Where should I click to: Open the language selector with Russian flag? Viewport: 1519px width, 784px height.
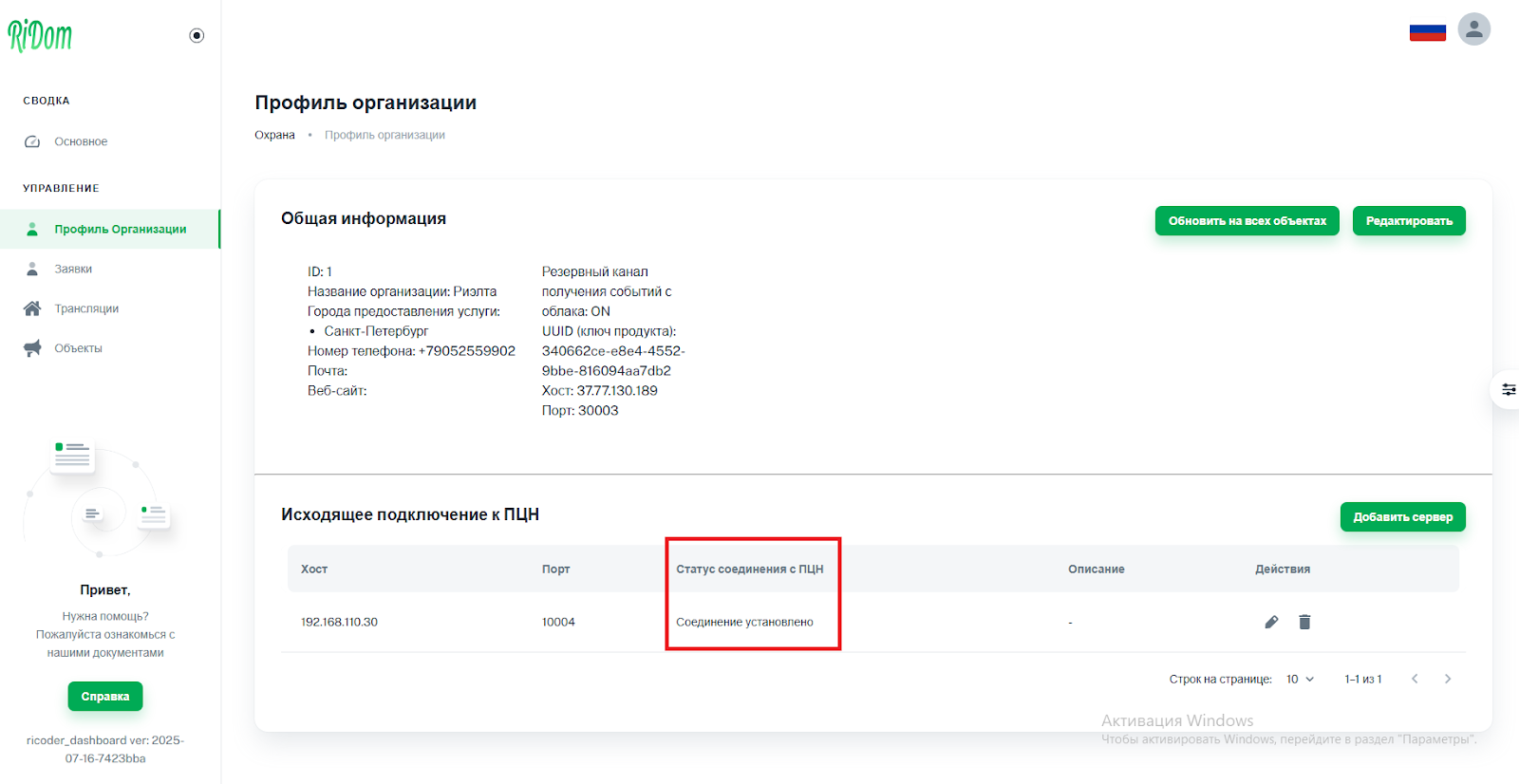pos(1428,29)
